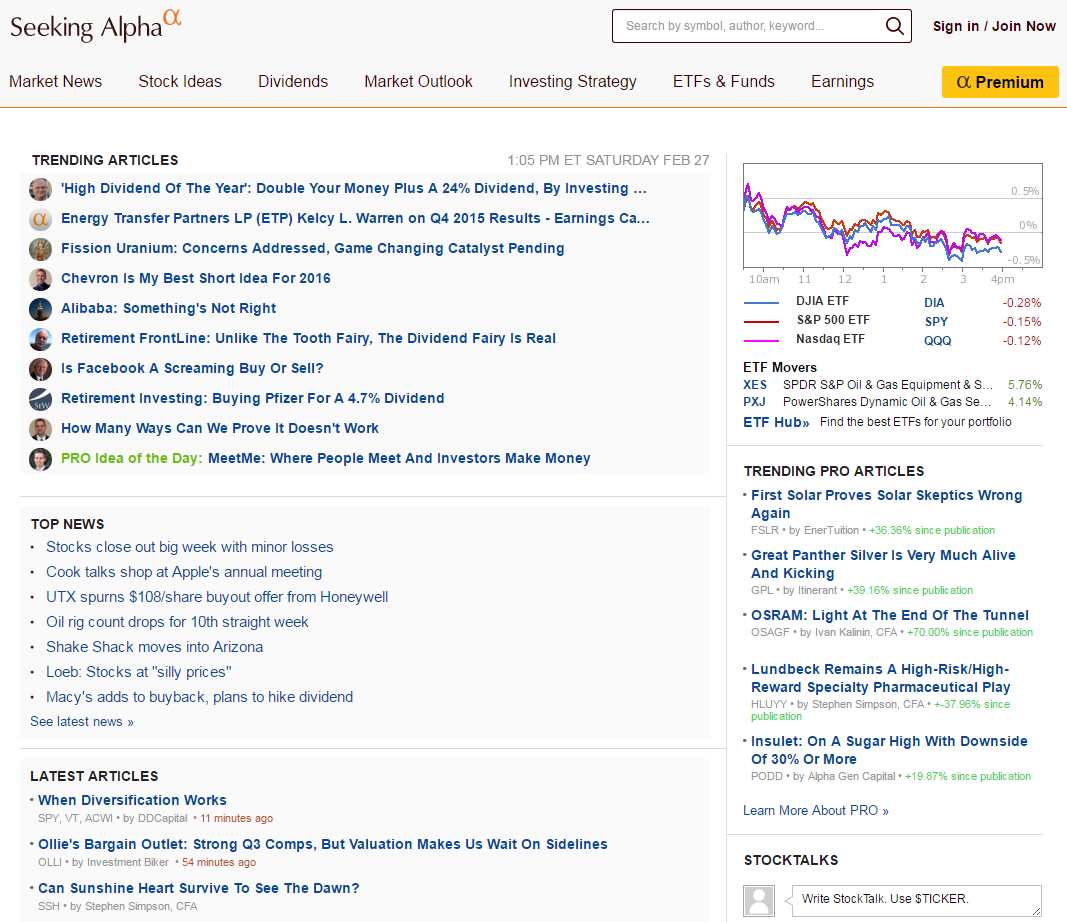The width and height of the screenshot is (1067, 922).
Task: Open Fission Uranium concerns article
Action: (x=313, y=248)
